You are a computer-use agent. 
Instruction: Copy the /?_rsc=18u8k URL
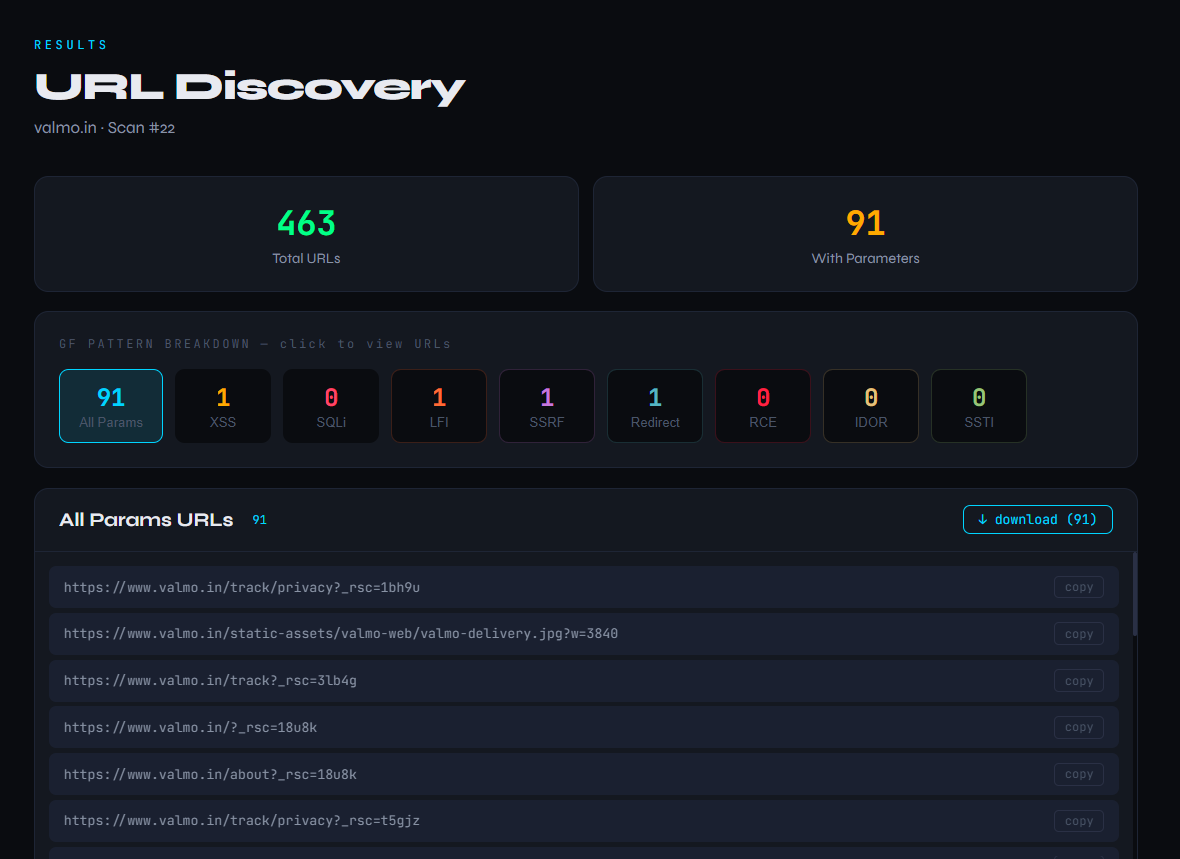[x=1078, y=727]
